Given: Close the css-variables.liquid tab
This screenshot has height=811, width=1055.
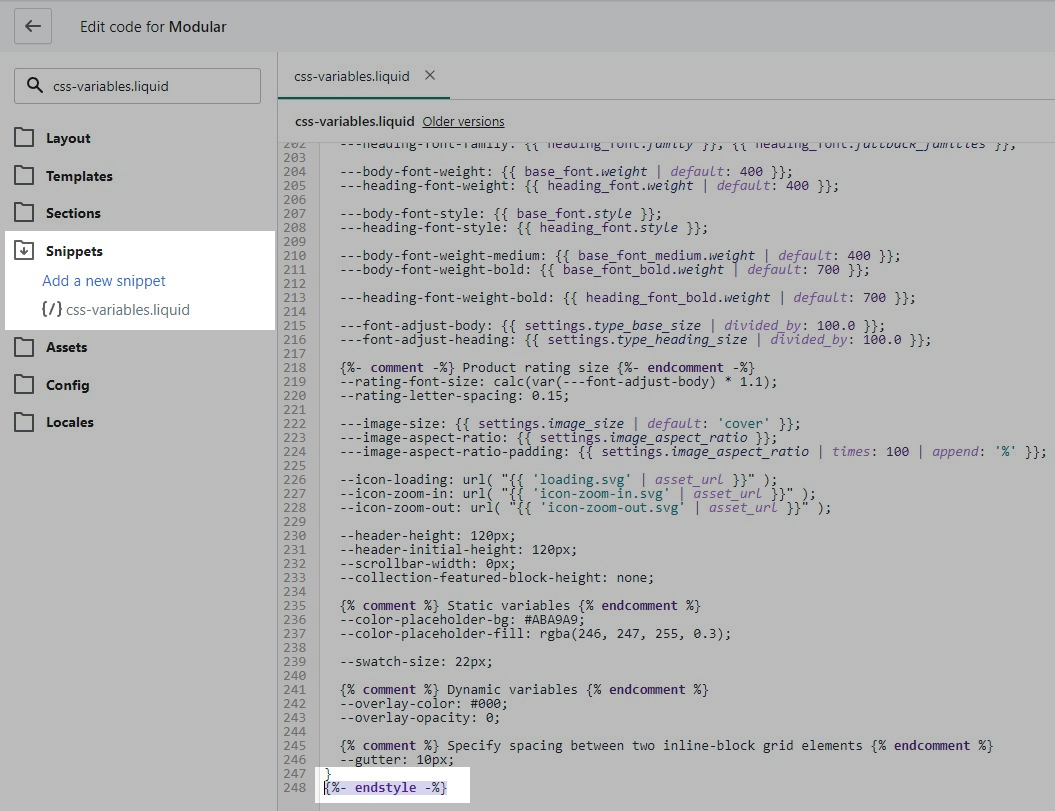Looking at the screenshot, I should [430, 75].
